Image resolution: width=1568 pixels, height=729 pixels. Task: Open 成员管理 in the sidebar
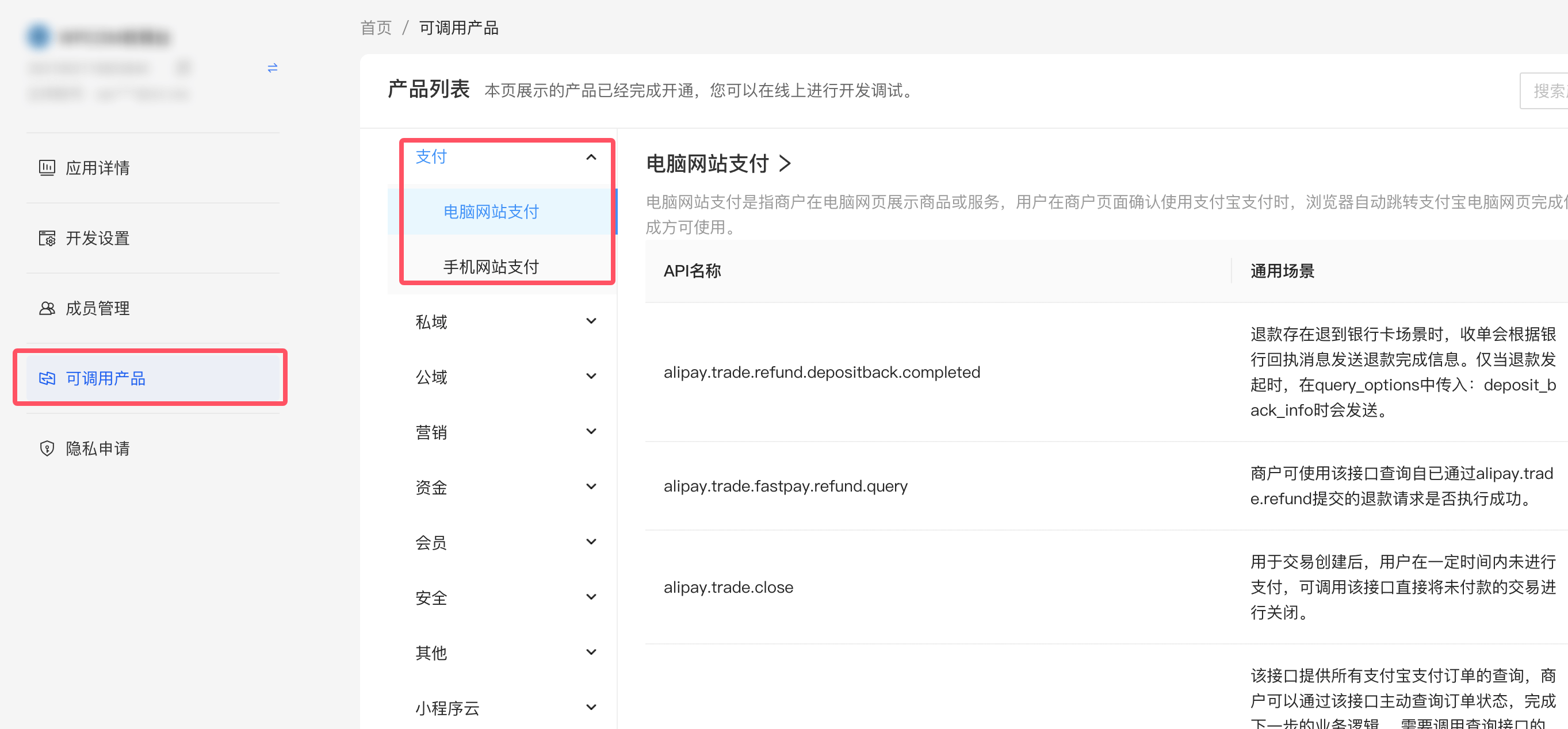[x=153, y=308]
